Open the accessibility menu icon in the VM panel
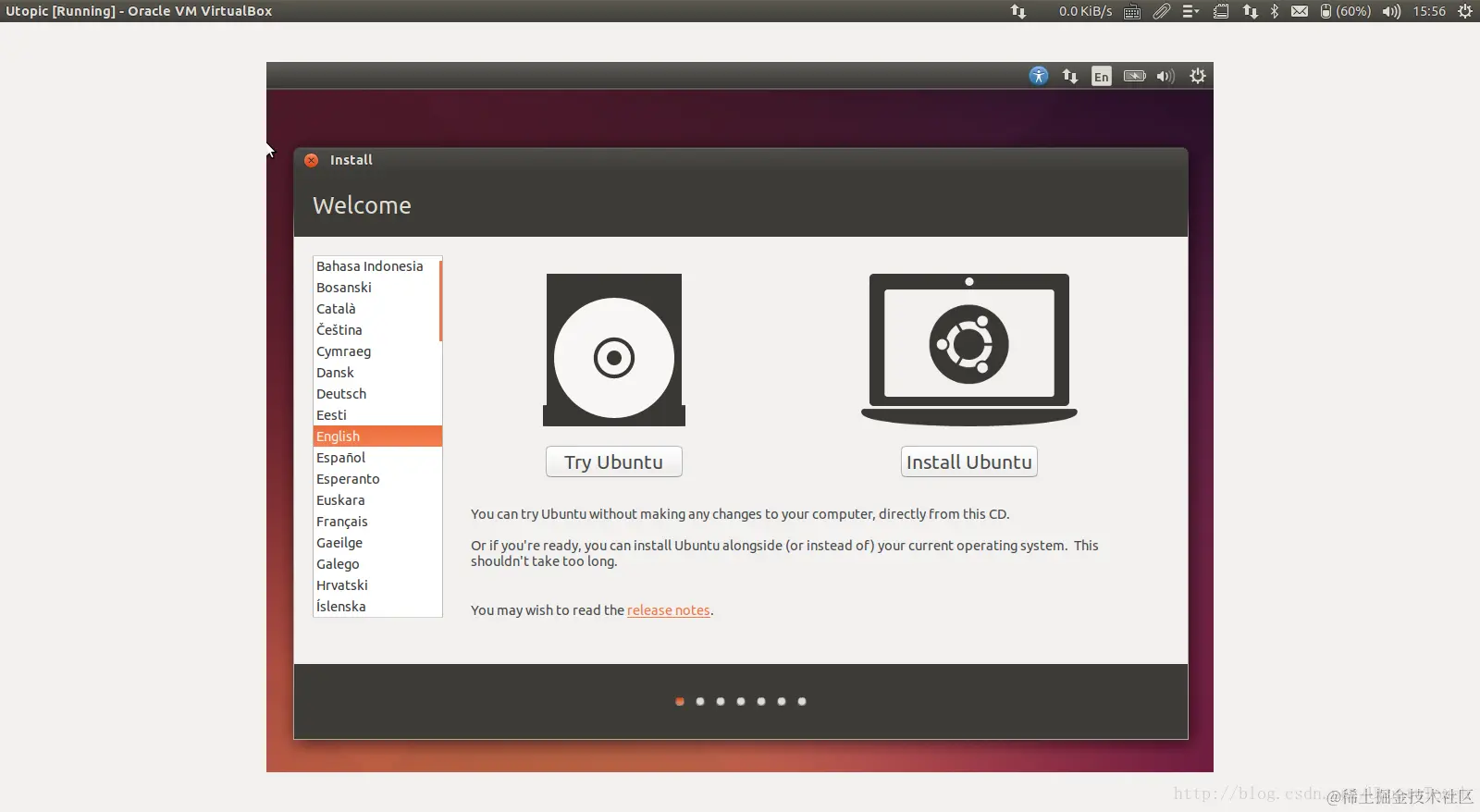Screen dimensions: 1480x812 [1039, 76]
